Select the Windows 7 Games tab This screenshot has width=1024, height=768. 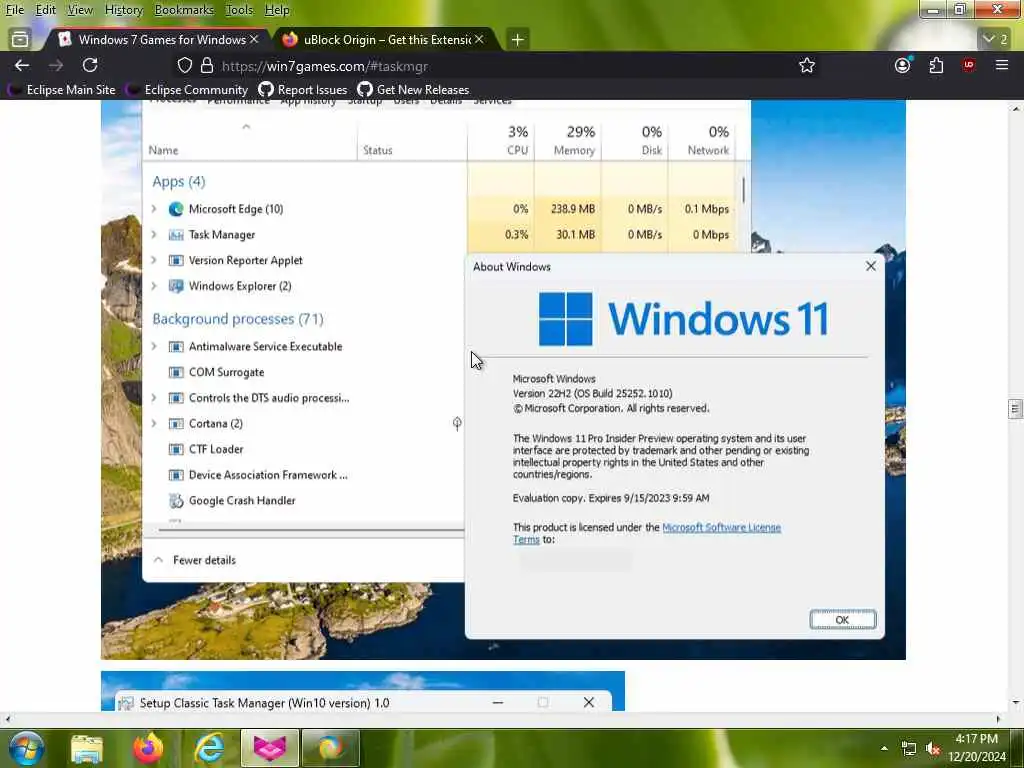(157, 40)
